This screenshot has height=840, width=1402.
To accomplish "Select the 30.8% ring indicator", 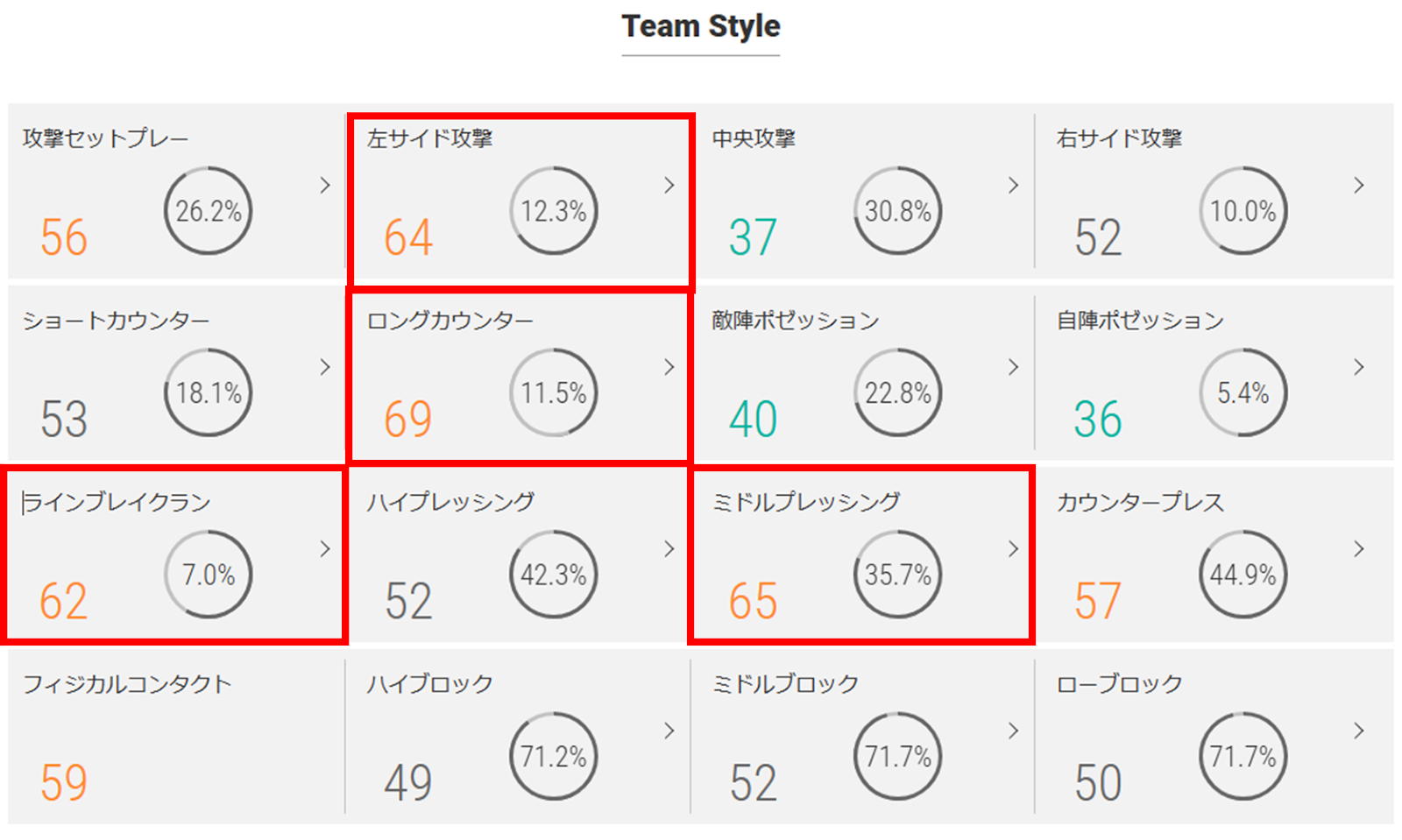I will click(898, 211).
